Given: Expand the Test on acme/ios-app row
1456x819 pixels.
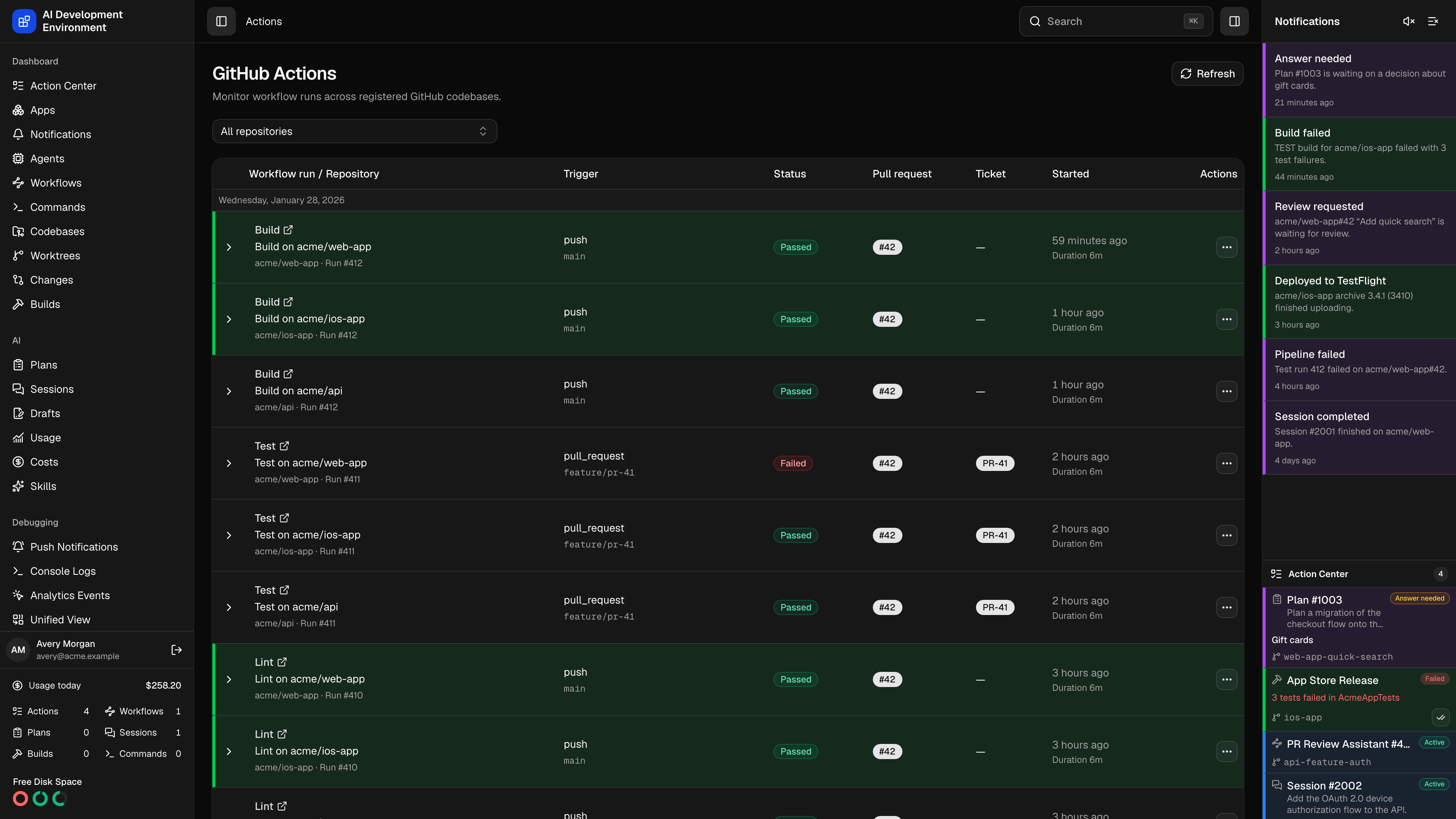Looking at the screenshot, I should click(229, 535).
